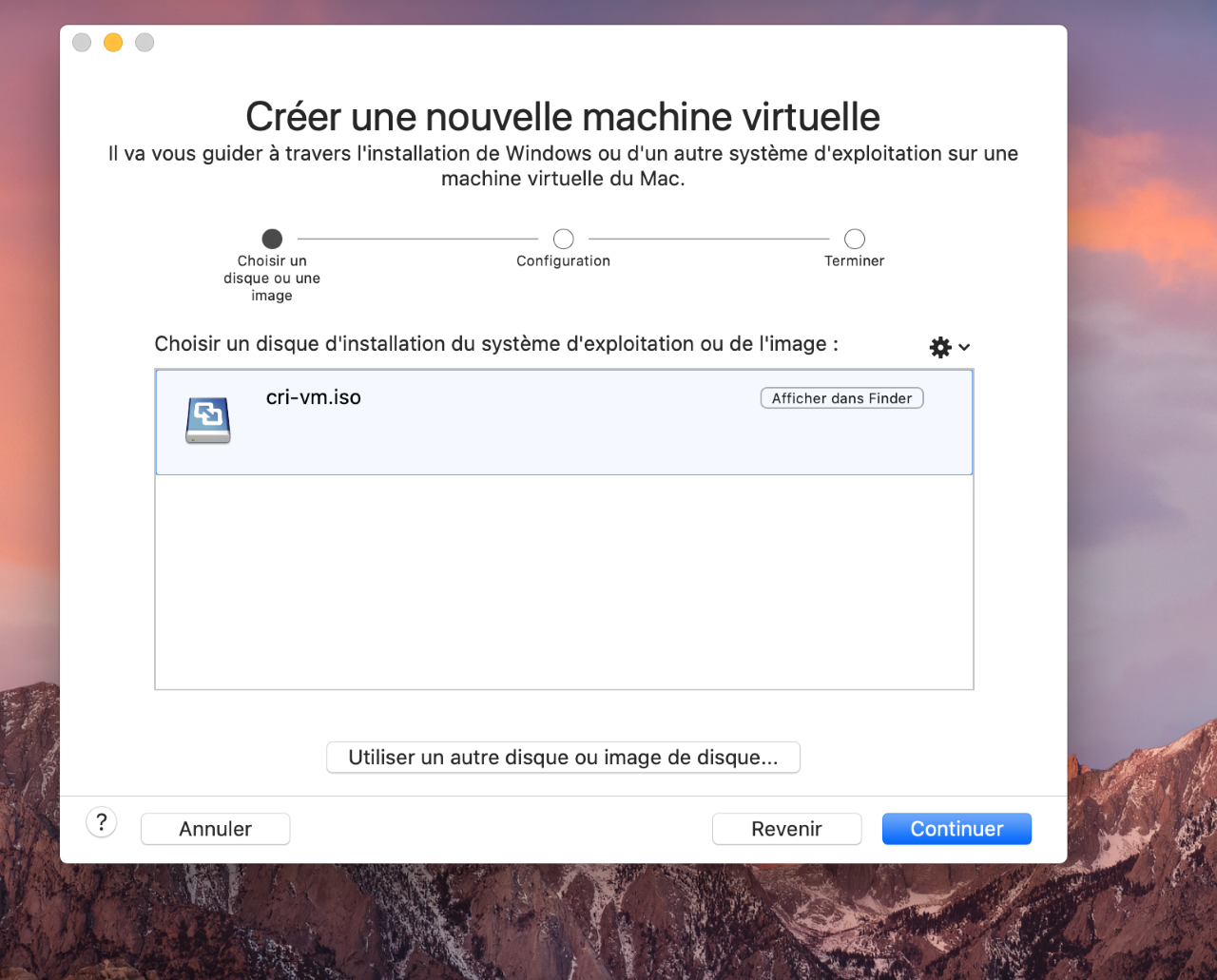Click the Choisir un disque step label
The height and width of the screenshot is (980, 1217).
click(x=272, y=278)
